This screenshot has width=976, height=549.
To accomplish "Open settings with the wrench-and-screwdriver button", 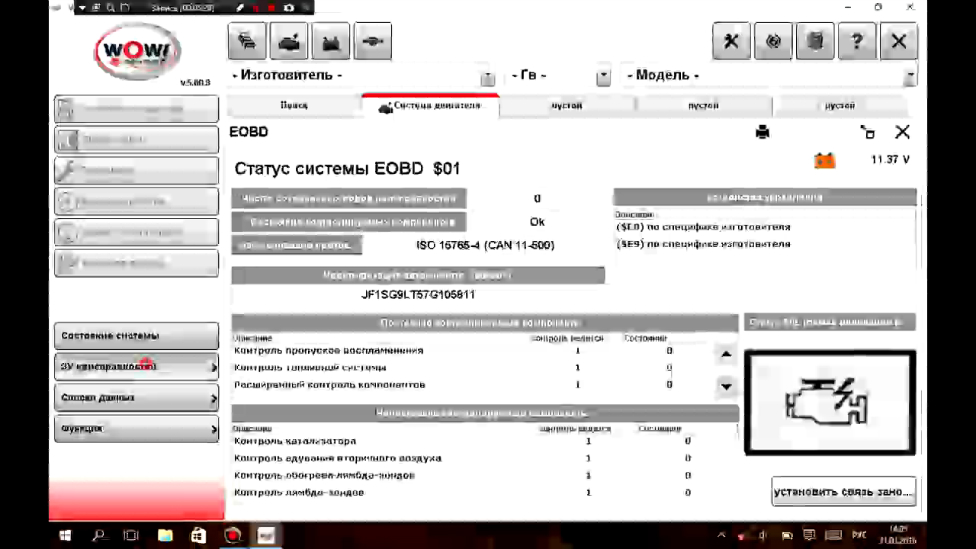I will (x=731, y=41).
